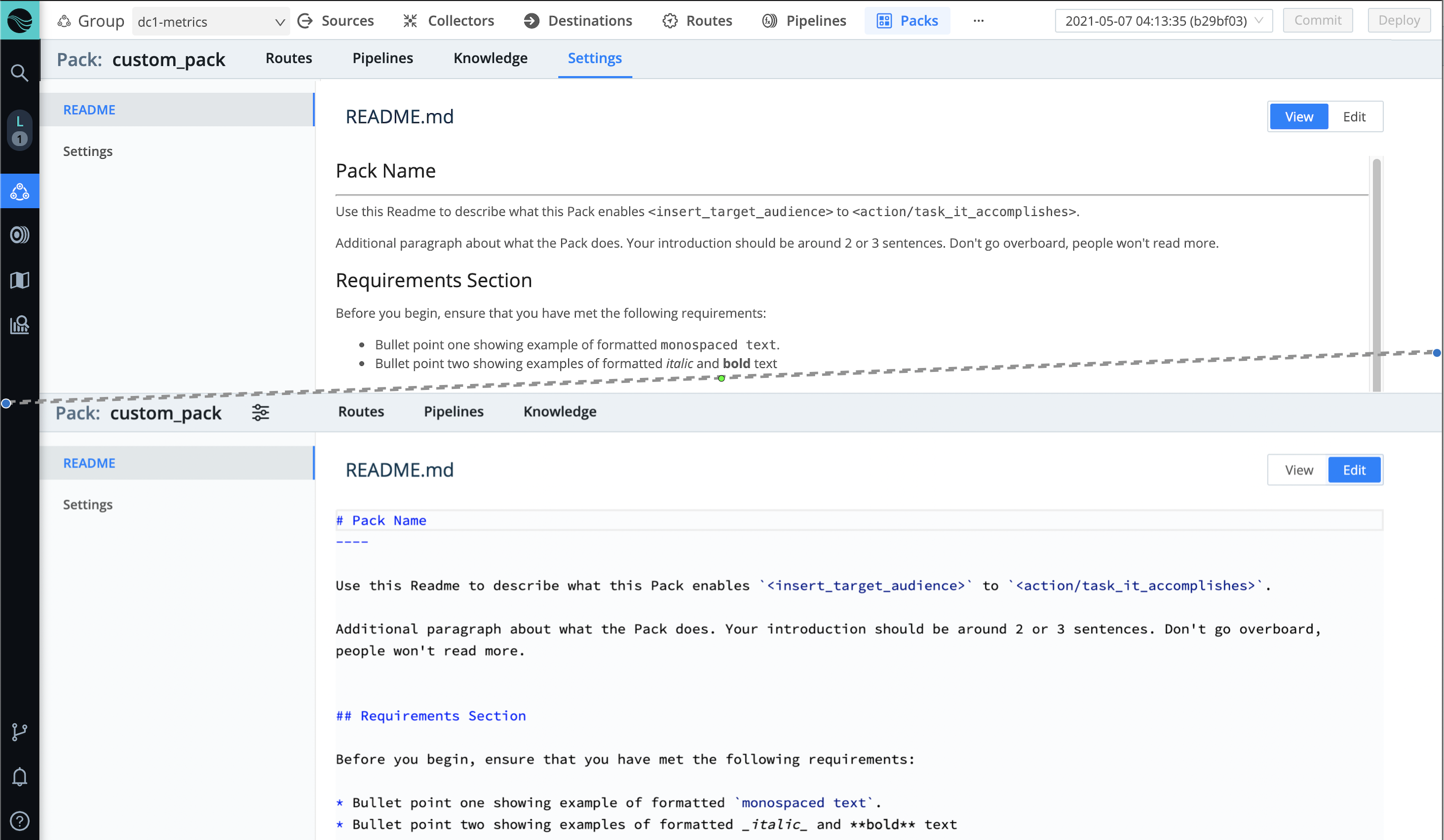Click the Cribl logo icon
The image size is (1444, 840).
20,20
